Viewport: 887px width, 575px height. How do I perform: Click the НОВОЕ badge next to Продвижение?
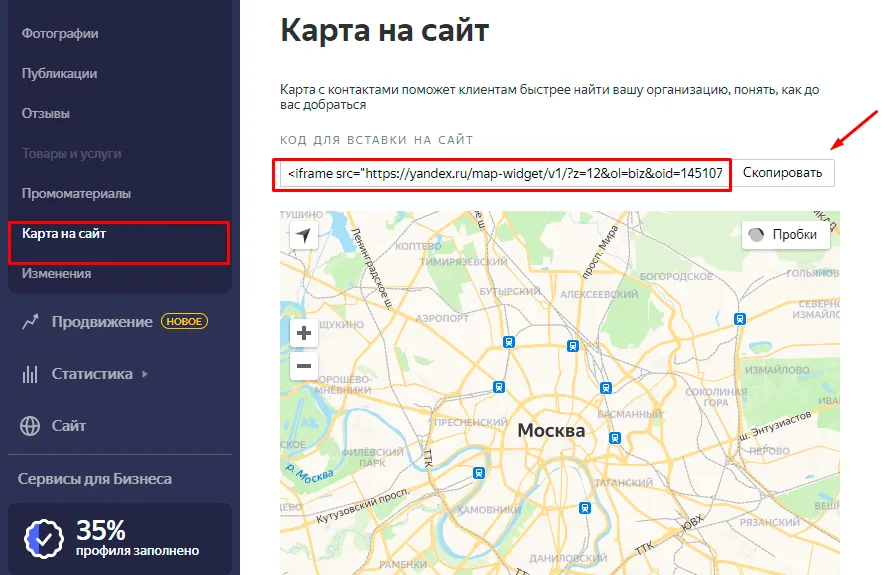coord(184,321)
